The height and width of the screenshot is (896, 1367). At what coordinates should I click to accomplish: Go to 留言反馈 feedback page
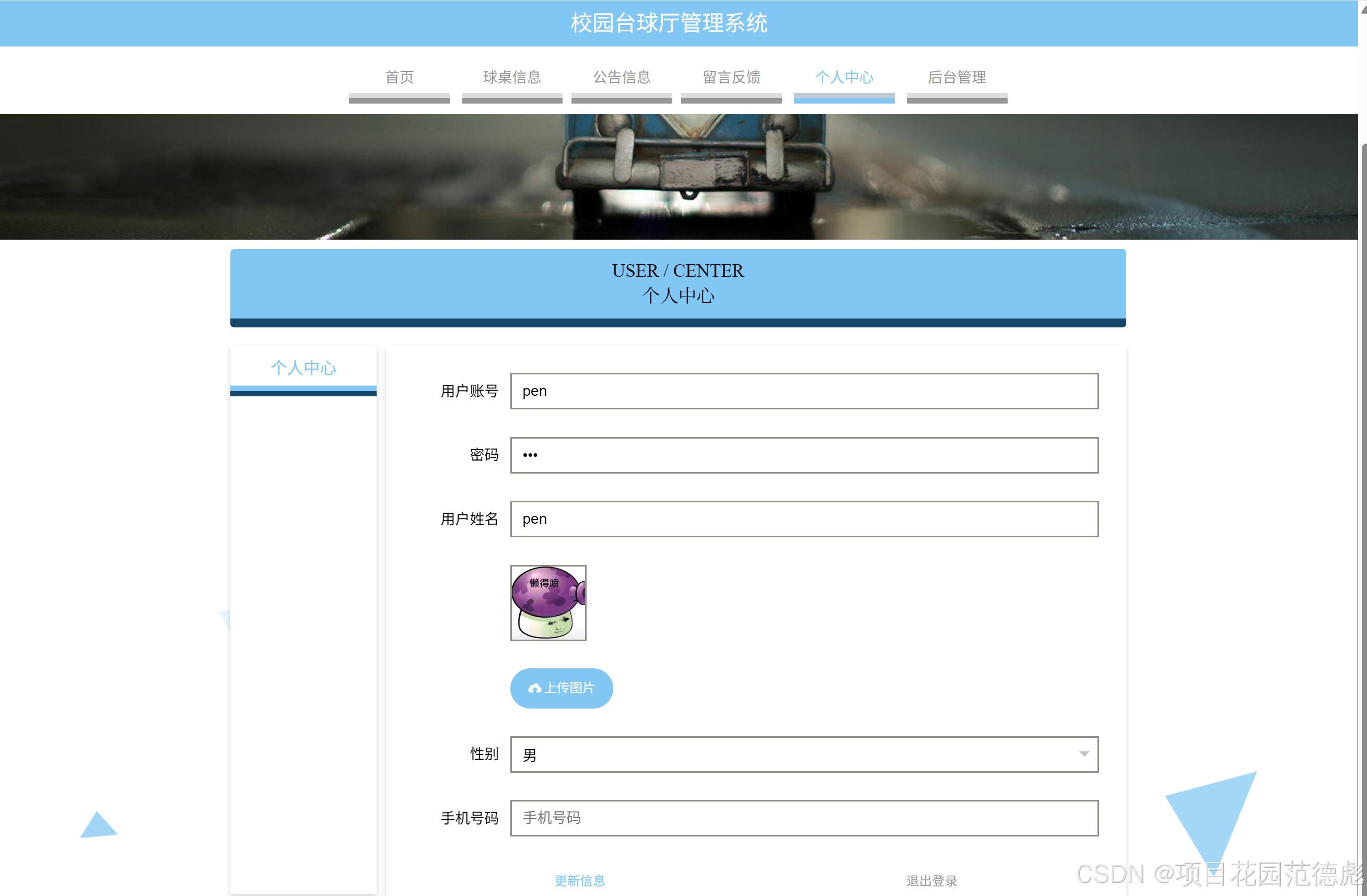point(731,77)
